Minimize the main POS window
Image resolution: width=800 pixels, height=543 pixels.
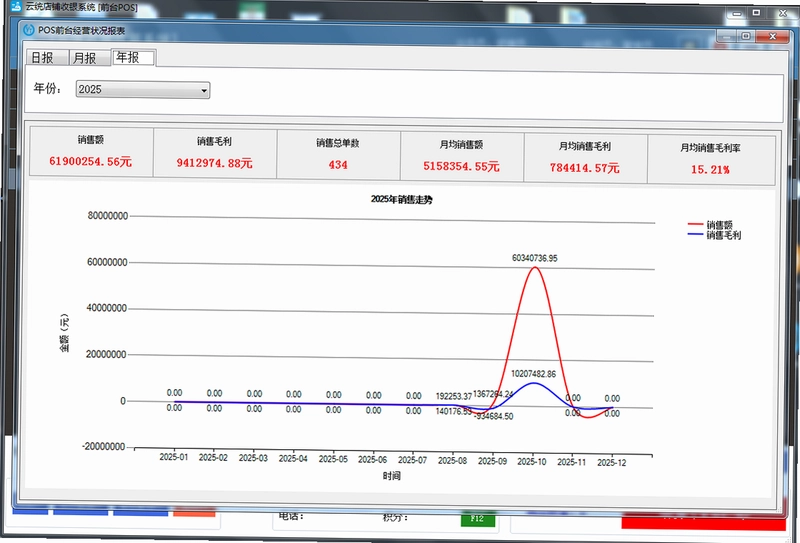[737, 13]
